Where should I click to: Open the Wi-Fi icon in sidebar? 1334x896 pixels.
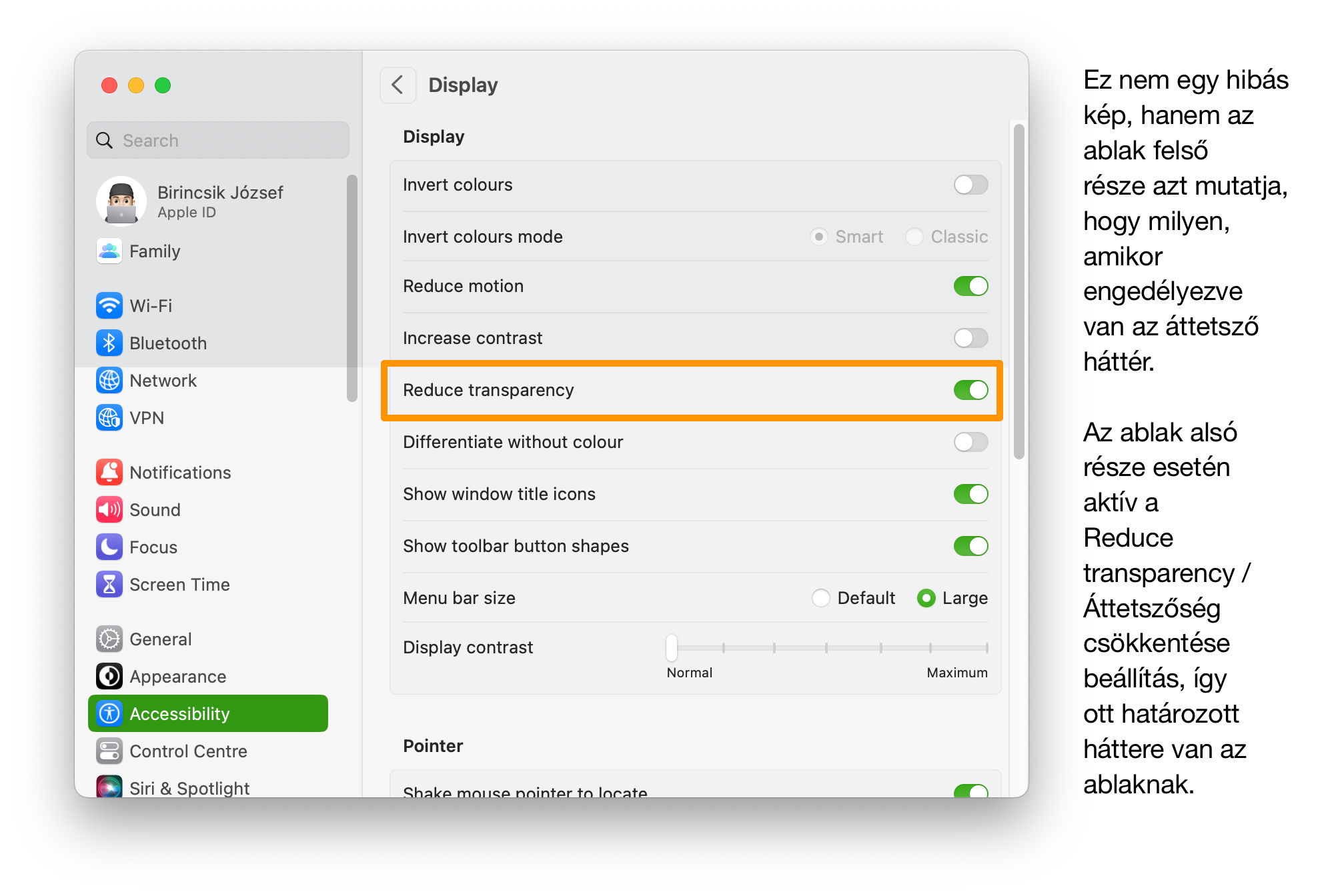[109, 306]
